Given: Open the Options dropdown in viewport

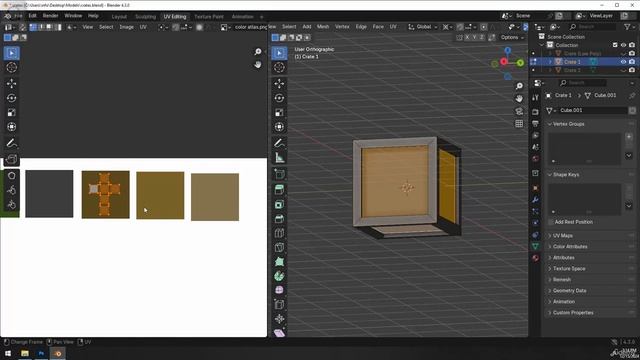Looking at the screenshot, I should 512,38.
